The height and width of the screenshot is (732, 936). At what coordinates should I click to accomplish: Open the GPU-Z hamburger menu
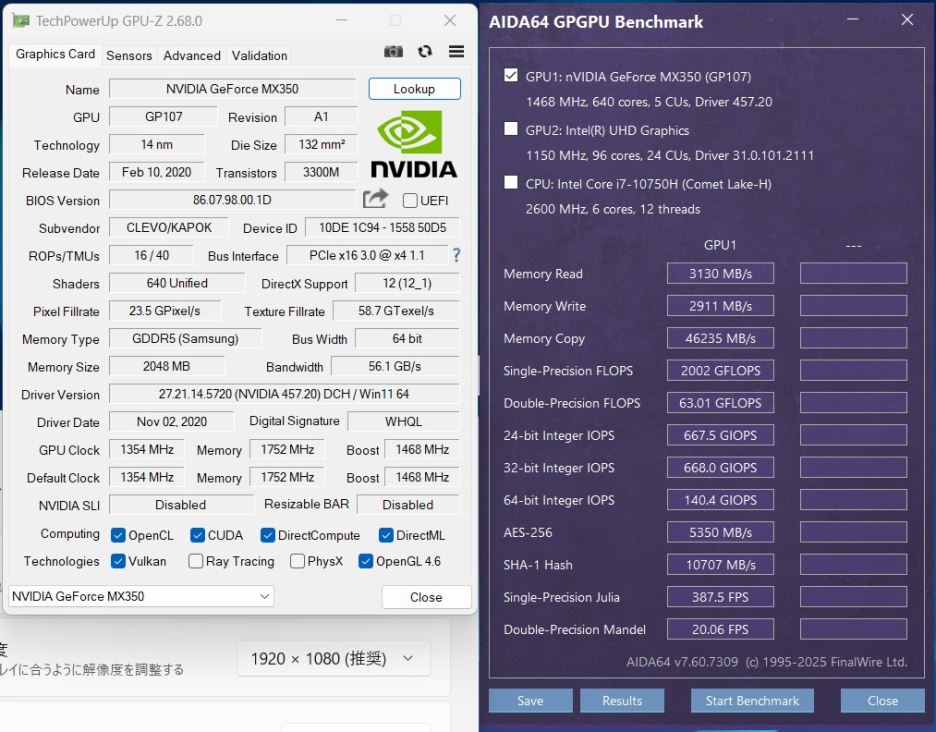(x=457, y=52)
